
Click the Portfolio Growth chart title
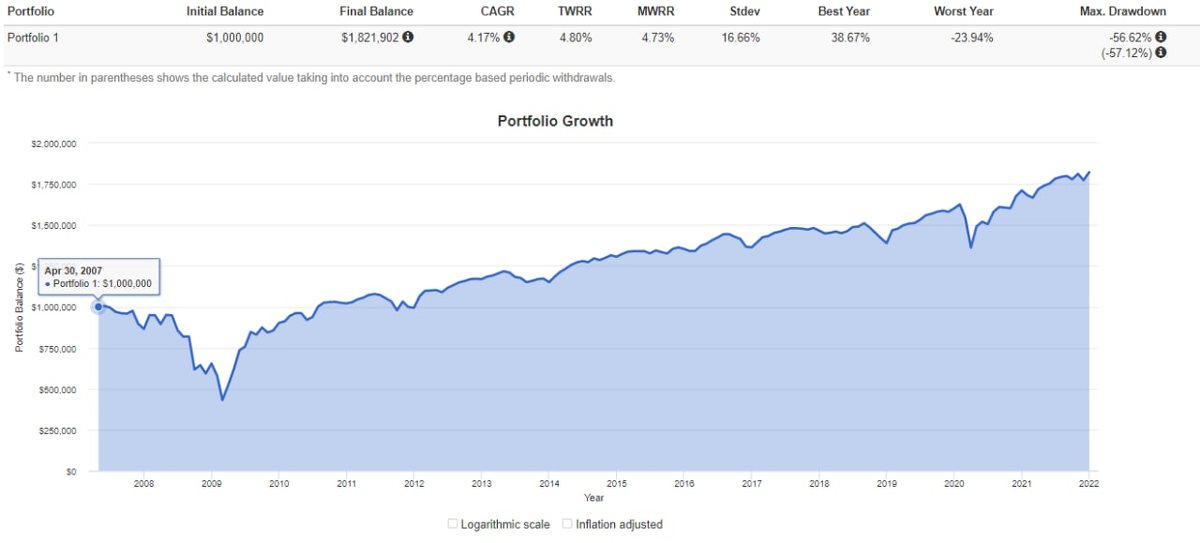(555, 121)
